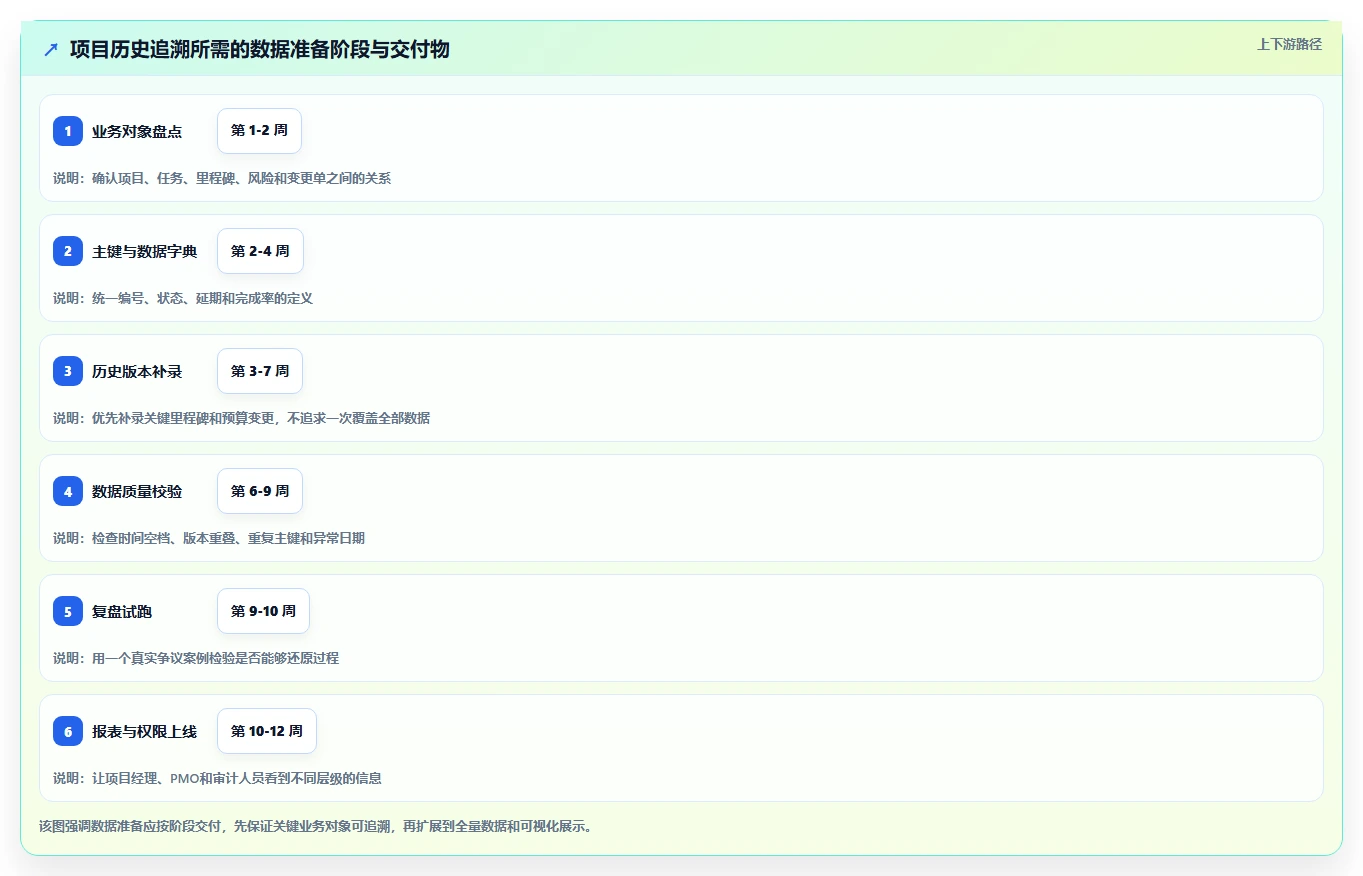Image resolution: width=1363 pixels, height=876 pixels.
Task: Click the 业务对象盘点 step title
Action: click(x=137, y=131)
